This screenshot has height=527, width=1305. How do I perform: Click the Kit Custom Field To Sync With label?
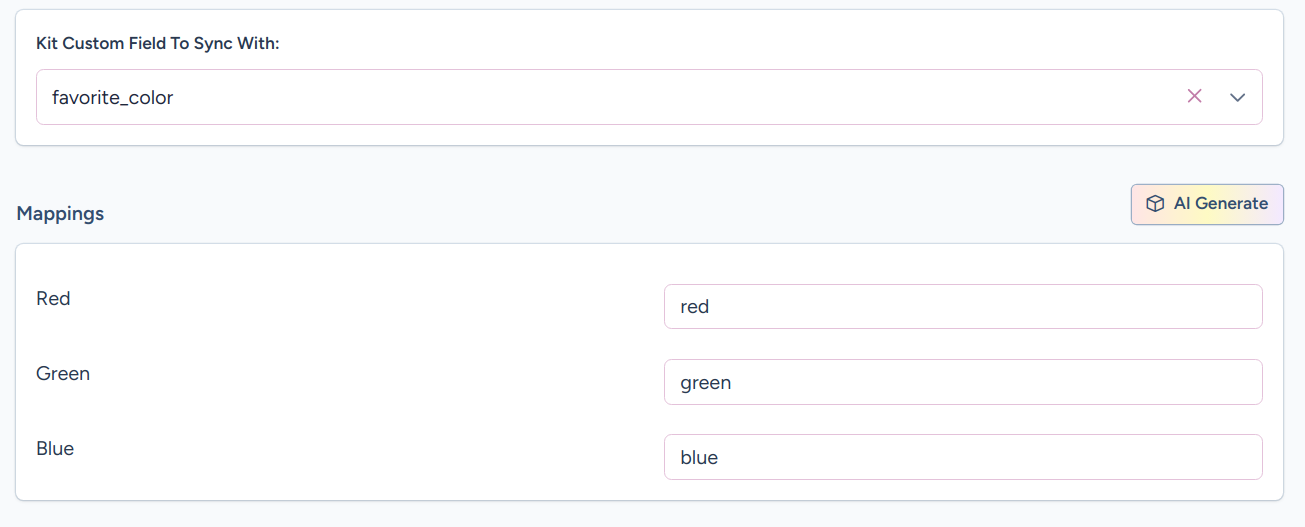point(157,44)
